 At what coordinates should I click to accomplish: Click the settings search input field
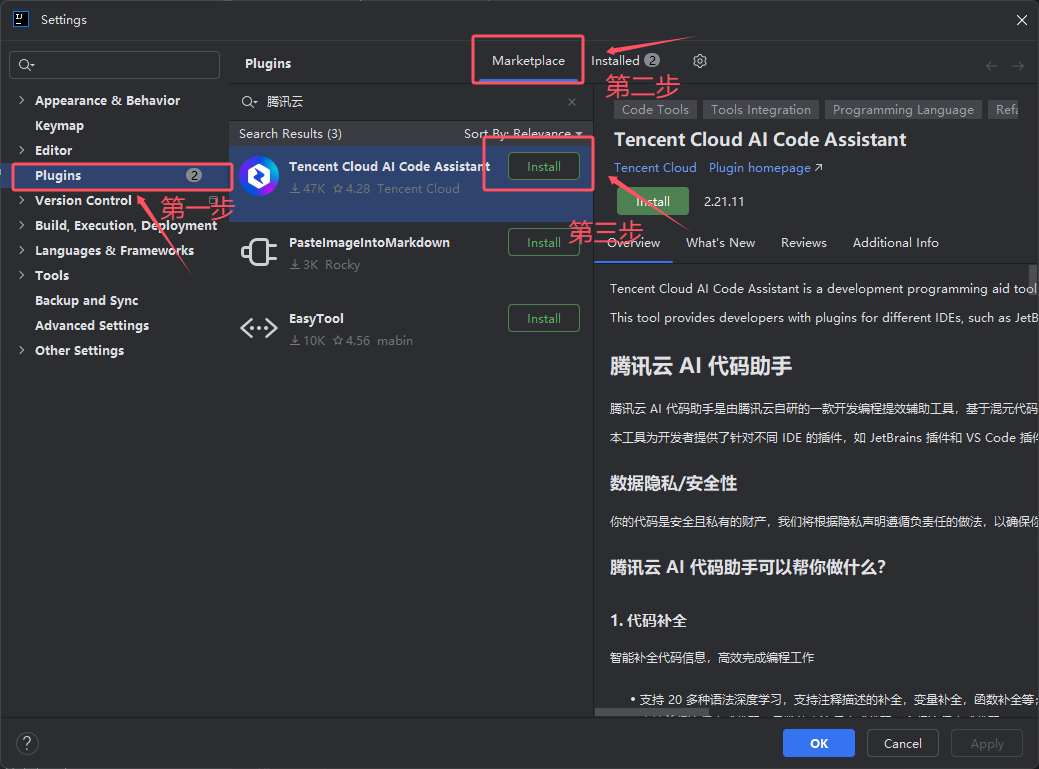114,65
